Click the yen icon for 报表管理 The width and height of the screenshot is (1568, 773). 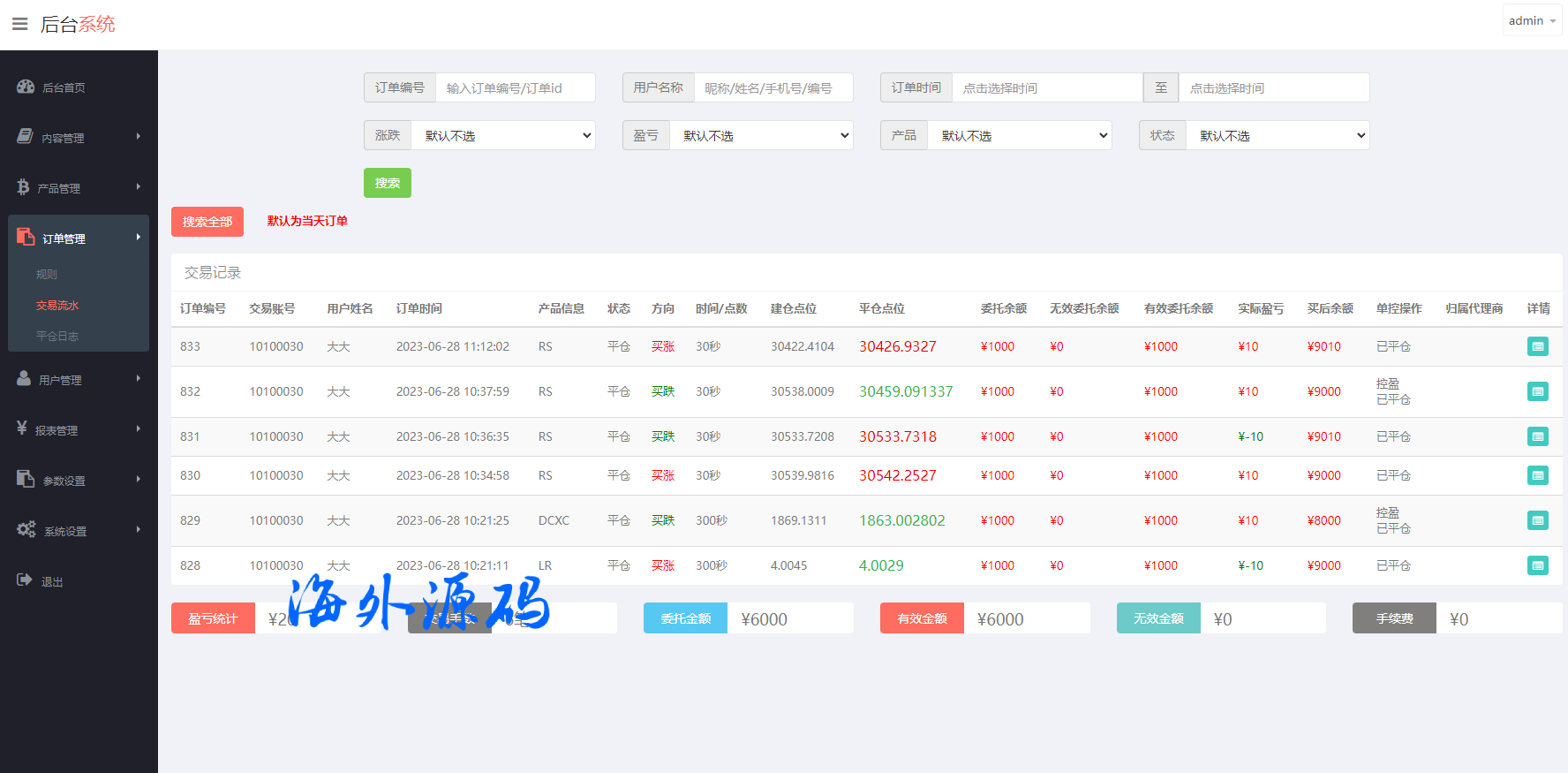(x=22, y=428)
